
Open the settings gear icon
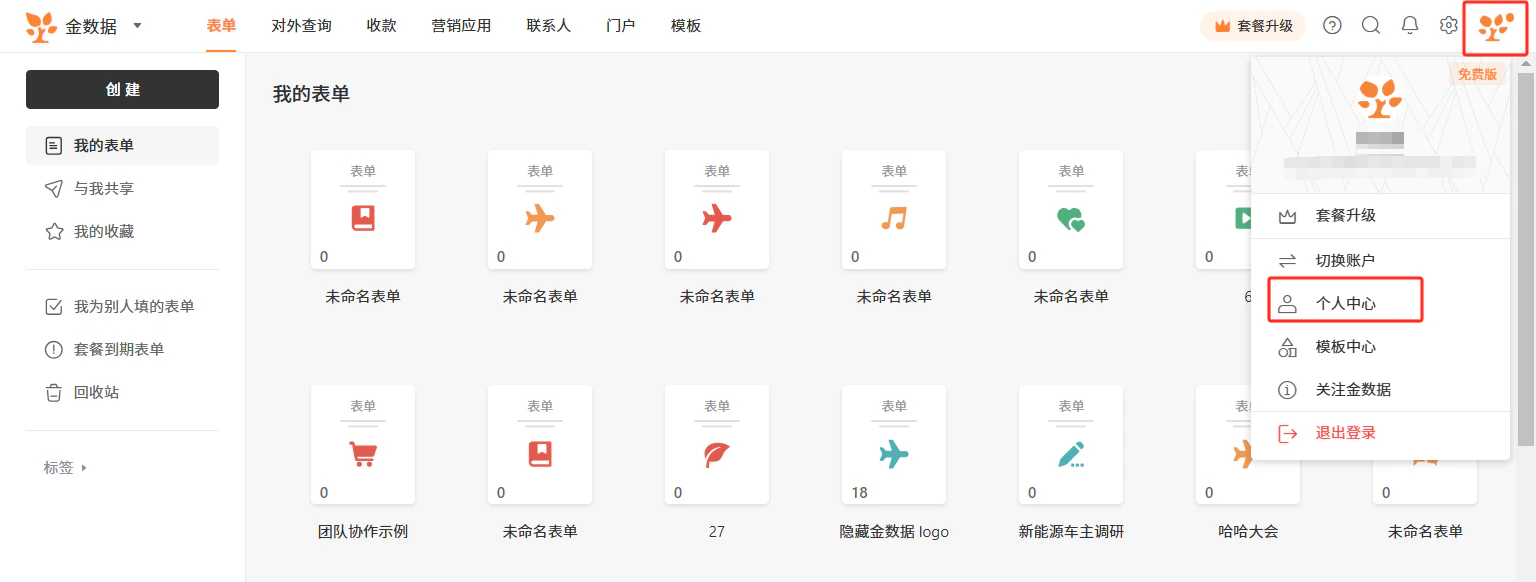click(x=1448, y=26)
